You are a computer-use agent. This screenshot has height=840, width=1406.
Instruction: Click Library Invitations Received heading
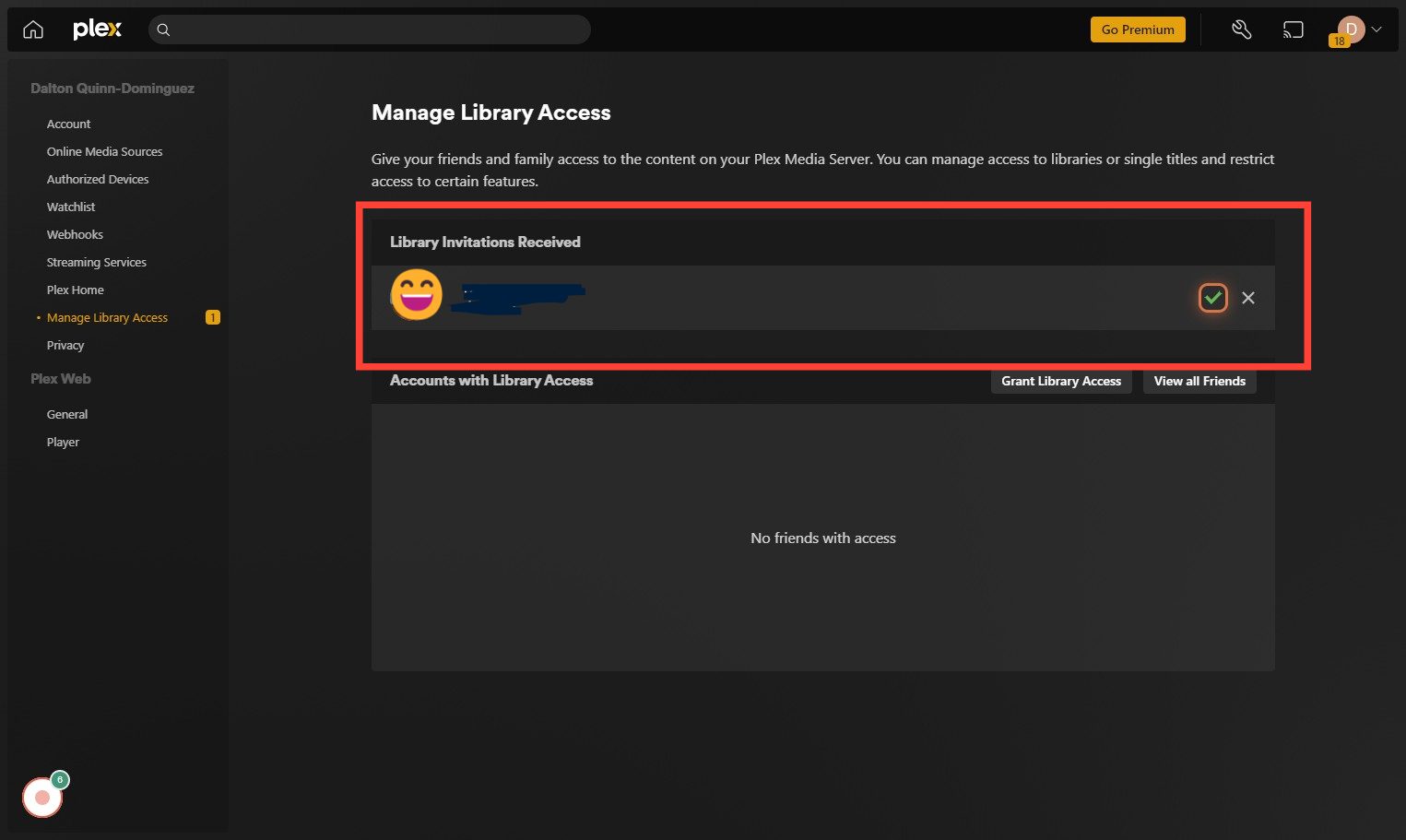(485, 242)
